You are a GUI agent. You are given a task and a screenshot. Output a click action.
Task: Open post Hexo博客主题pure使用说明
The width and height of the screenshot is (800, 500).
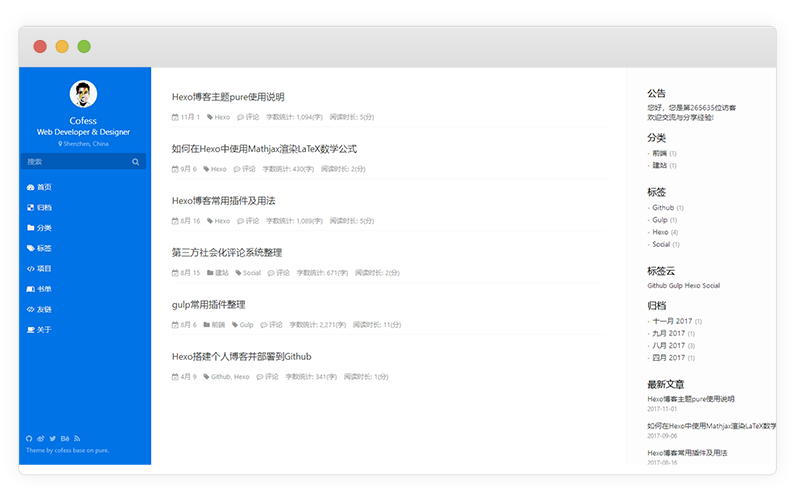[x=228, y=97]
